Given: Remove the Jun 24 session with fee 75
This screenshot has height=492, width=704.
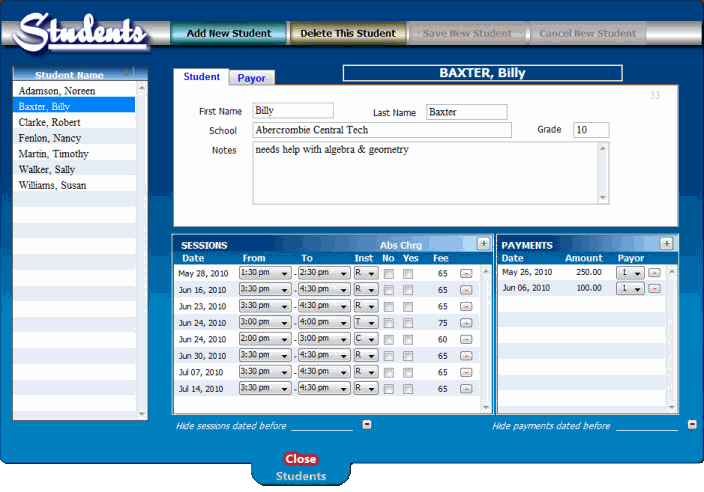Looking at the screenshot, I should click(466, 323).
